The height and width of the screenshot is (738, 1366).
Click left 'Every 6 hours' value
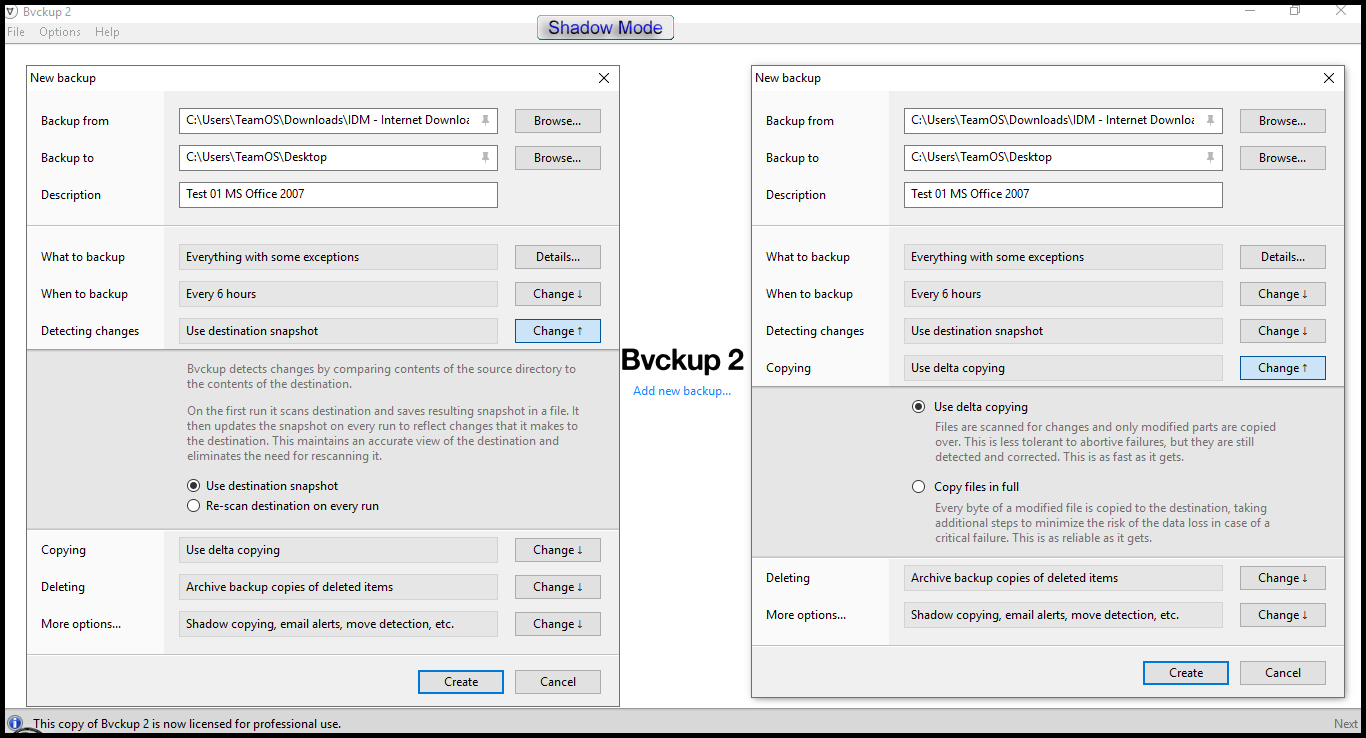coord(338,294)
